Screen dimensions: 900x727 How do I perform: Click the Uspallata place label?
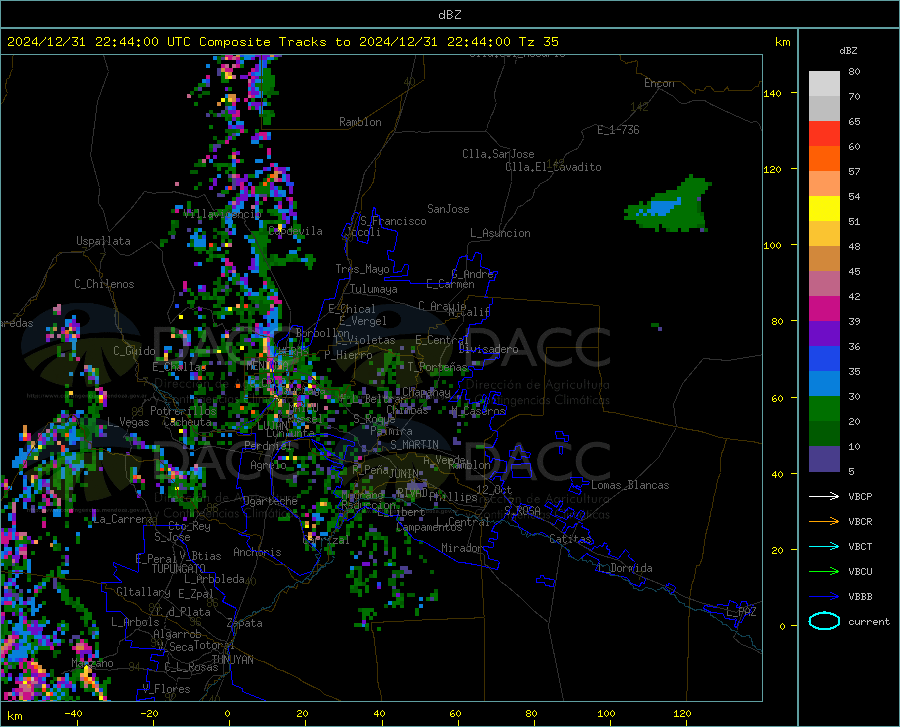103,241
